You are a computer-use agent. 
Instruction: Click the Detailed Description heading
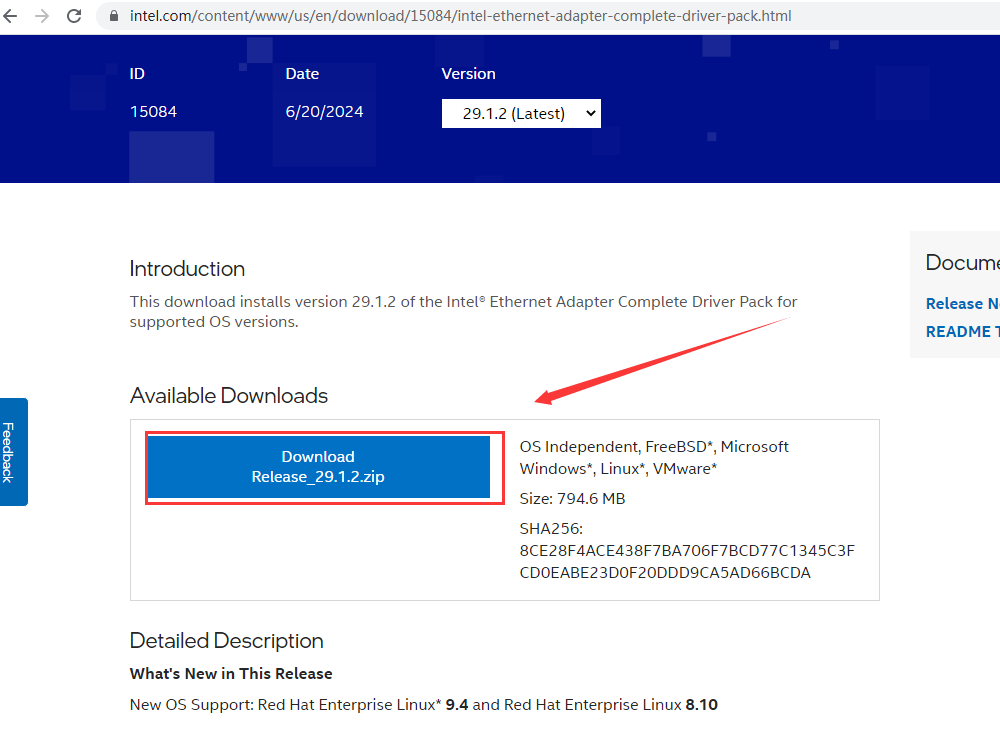(x=226, y=640)
